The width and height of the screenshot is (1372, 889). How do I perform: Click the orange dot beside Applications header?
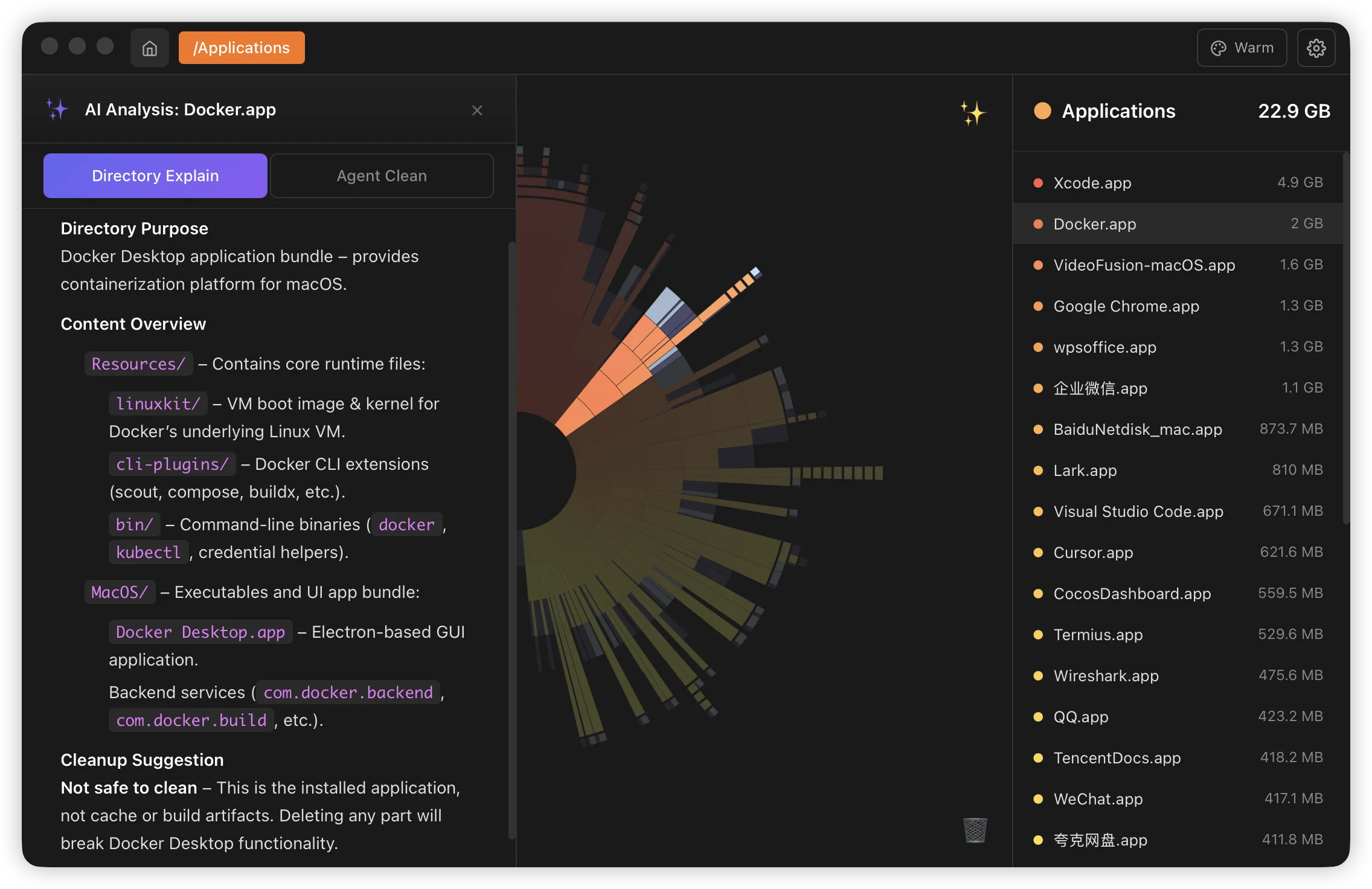pyautogui.click(x=1042, y=111)
